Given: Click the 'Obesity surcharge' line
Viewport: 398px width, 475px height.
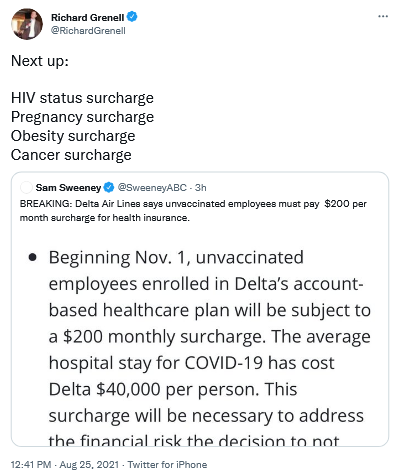Looking at the screenshot, I should 73,136.
